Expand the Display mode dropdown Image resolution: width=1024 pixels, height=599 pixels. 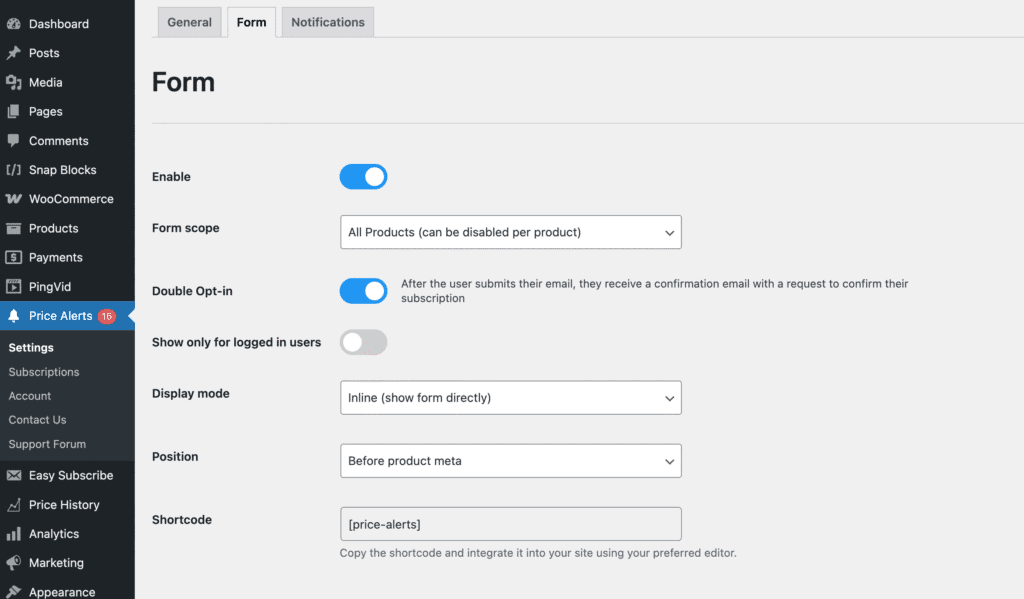(x=510, y=398)
